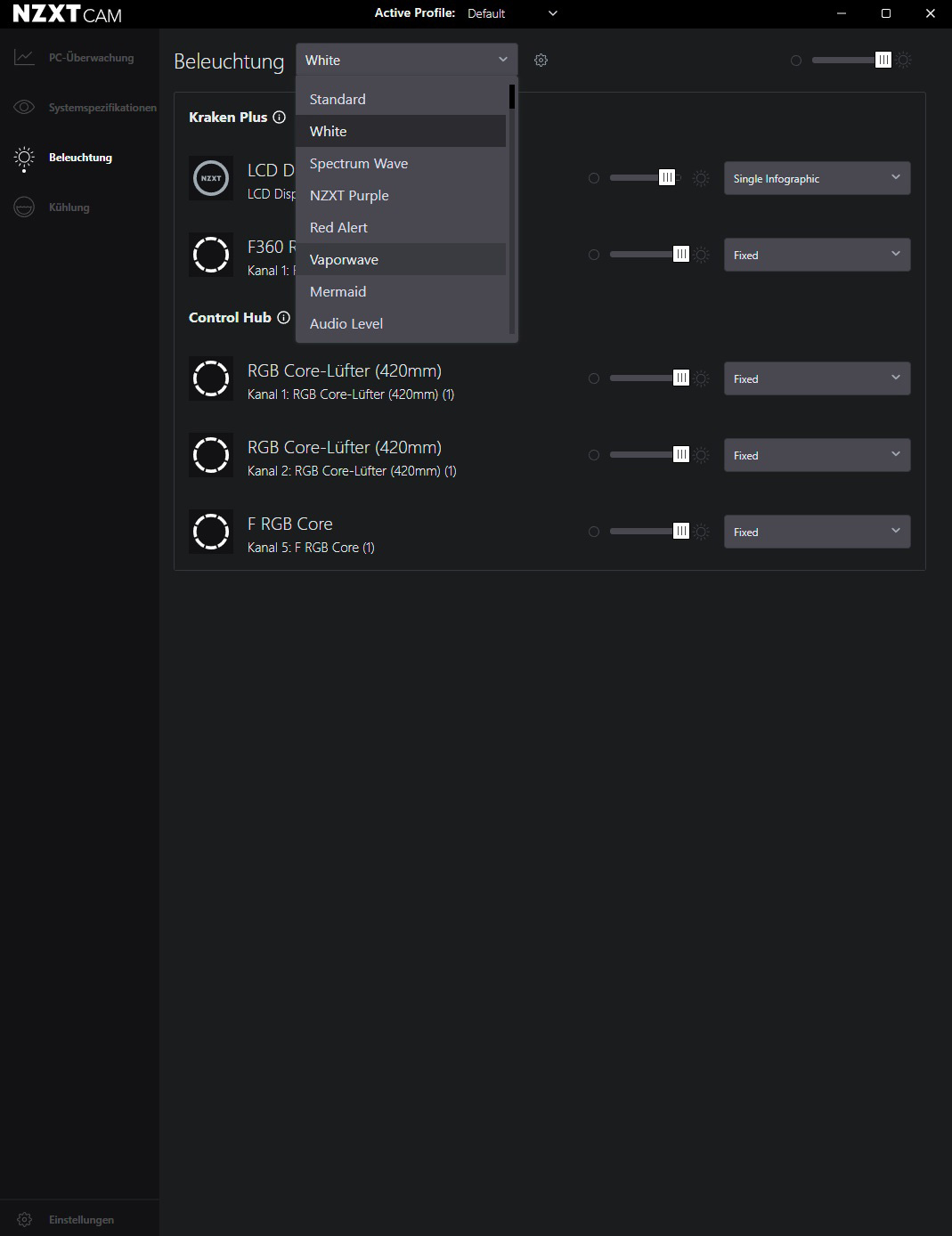Open the Fixed dropdown for F RGB Core
Viewport: 952px width, 1236px height.
click(x=817, y=532)
